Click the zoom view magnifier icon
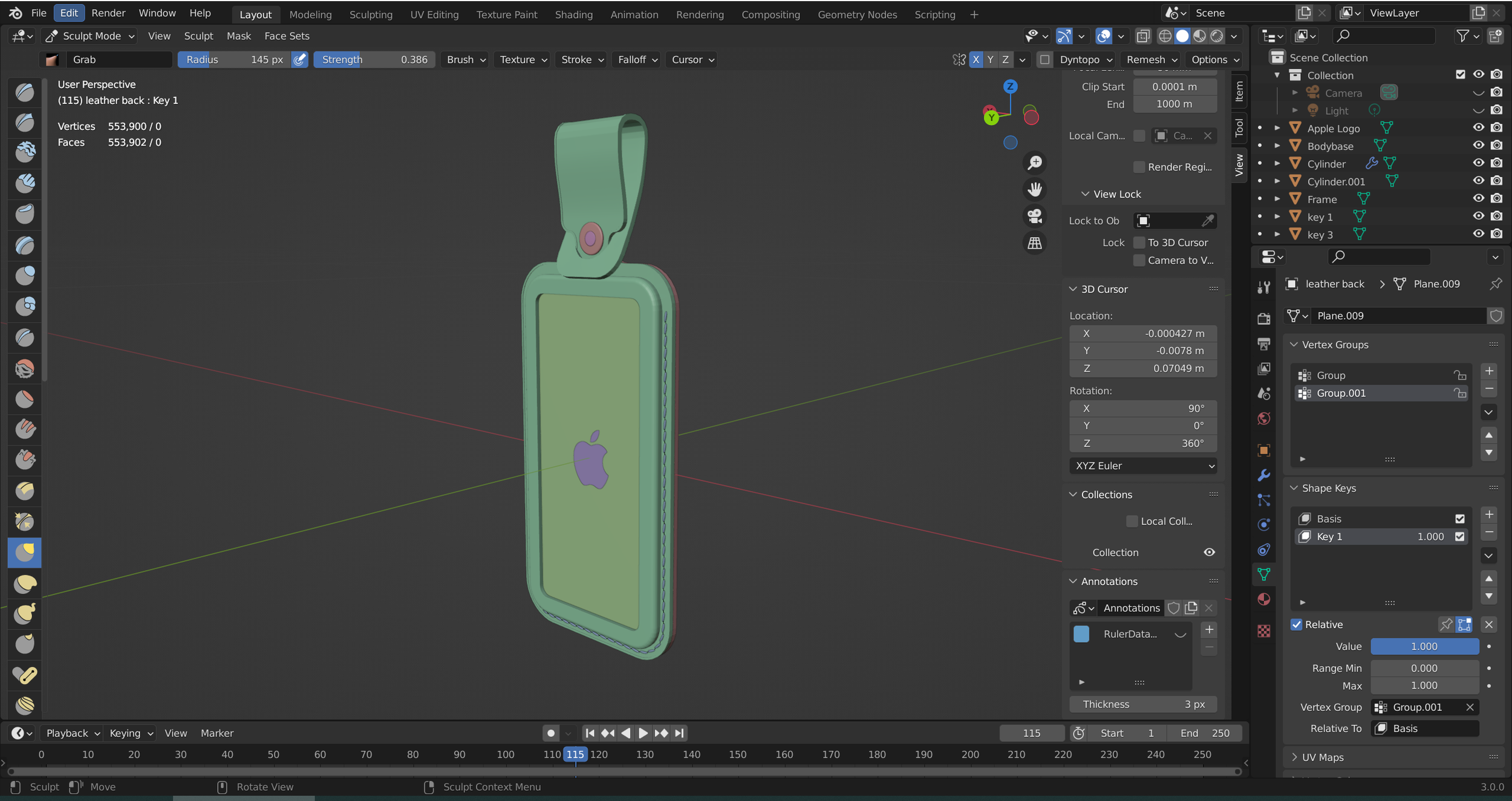This screenshot has height=801, width=1512. tap(1035, 163)
